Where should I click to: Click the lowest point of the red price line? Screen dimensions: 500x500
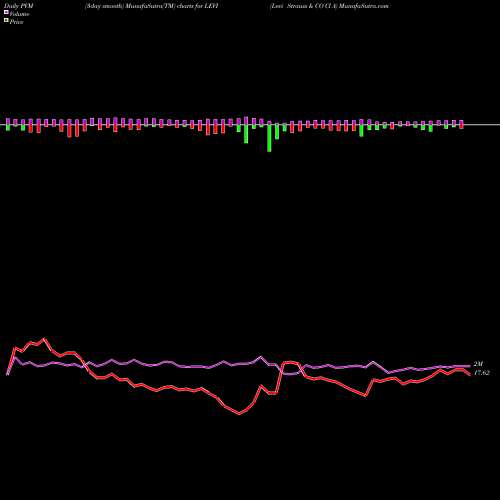240,414
